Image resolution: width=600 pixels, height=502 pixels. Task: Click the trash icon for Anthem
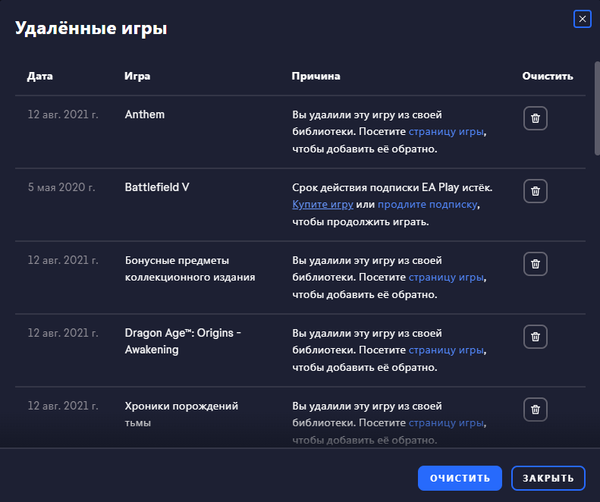[x=535, y=118]
